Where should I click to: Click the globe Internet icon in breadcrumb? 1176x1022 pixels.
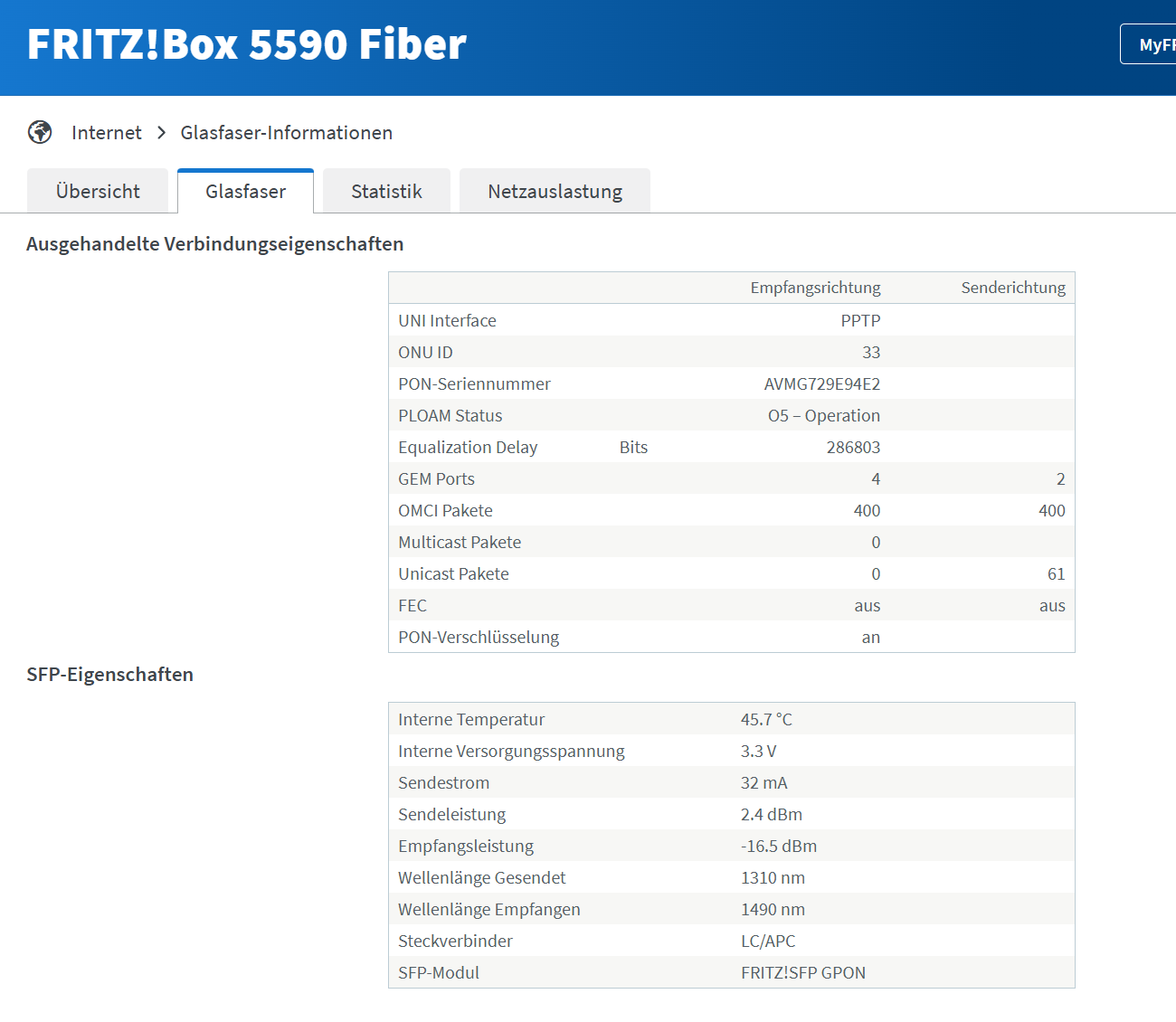click(40, 132)
